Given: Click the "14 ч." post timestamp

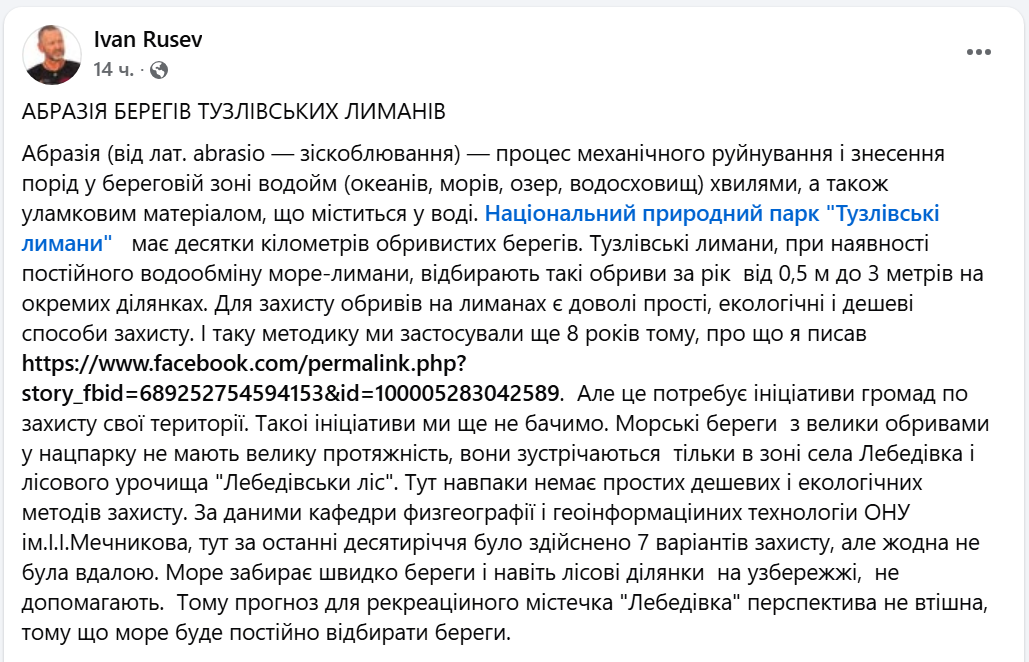Looking at the screenshot, I should [x=114, y=70].
